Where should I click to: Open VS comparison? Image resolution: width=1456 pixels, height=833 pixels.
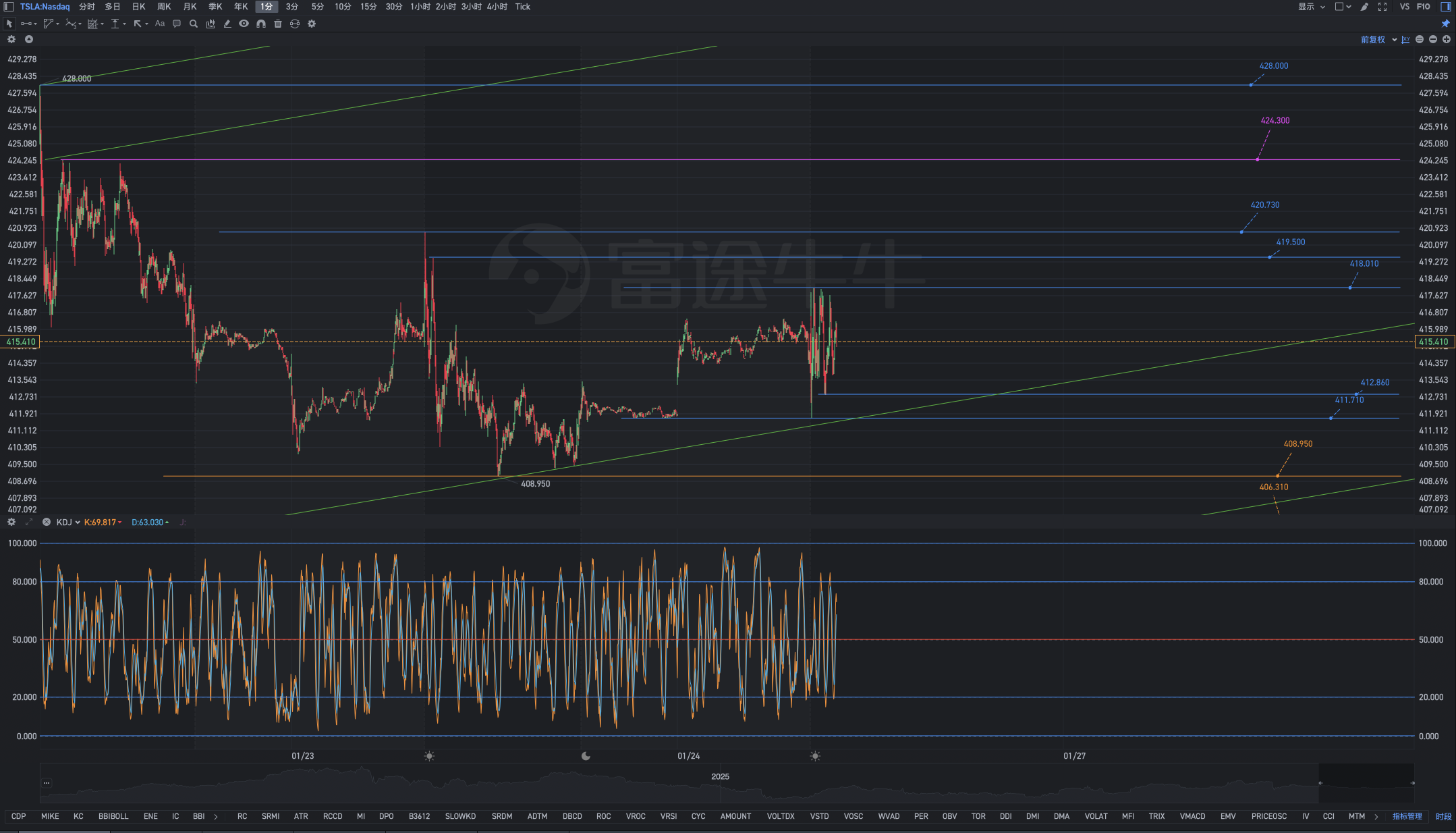point(1405,7)
